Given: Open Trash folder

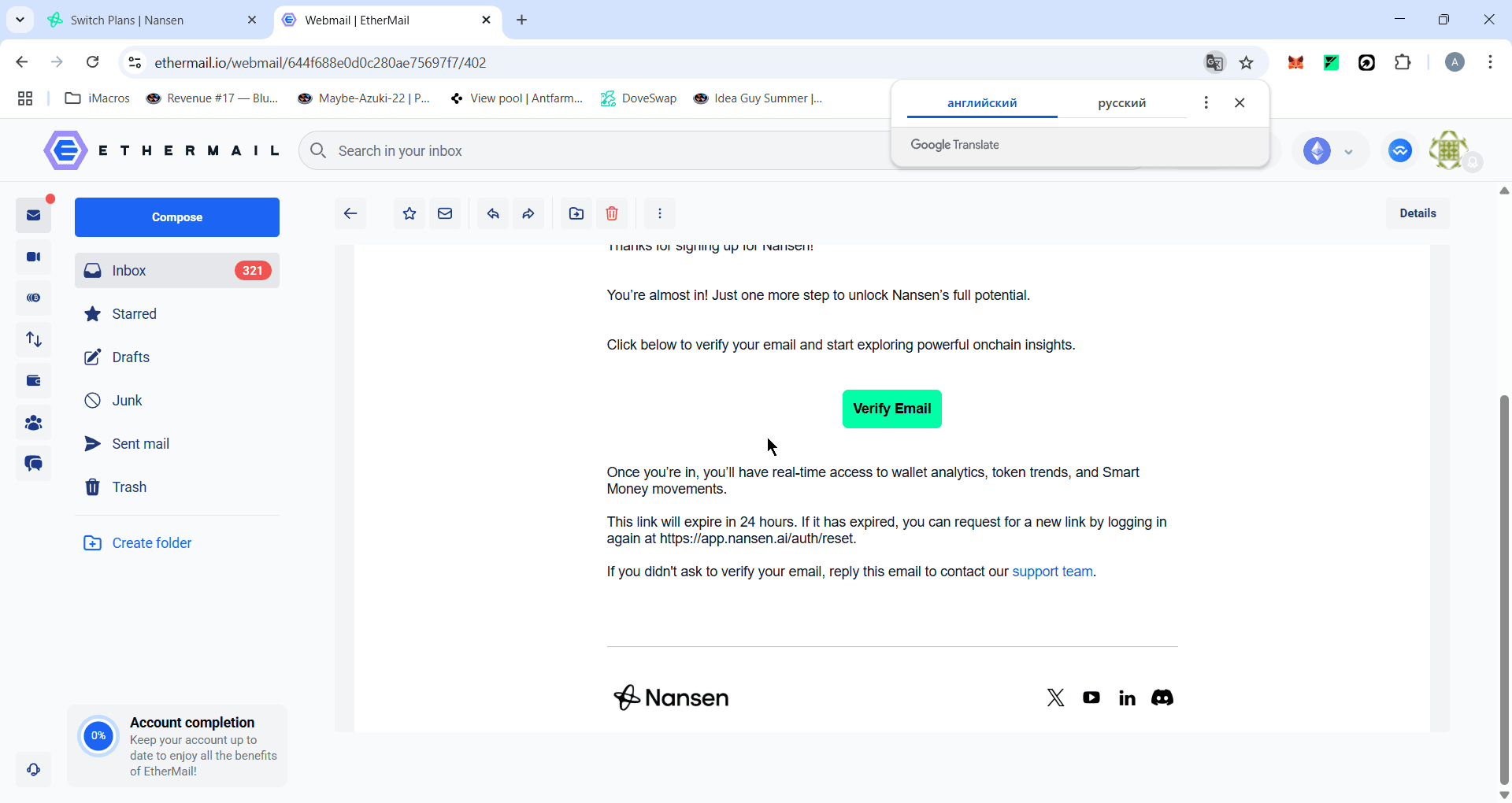Looking at the screenshot, I should (177, 487).
